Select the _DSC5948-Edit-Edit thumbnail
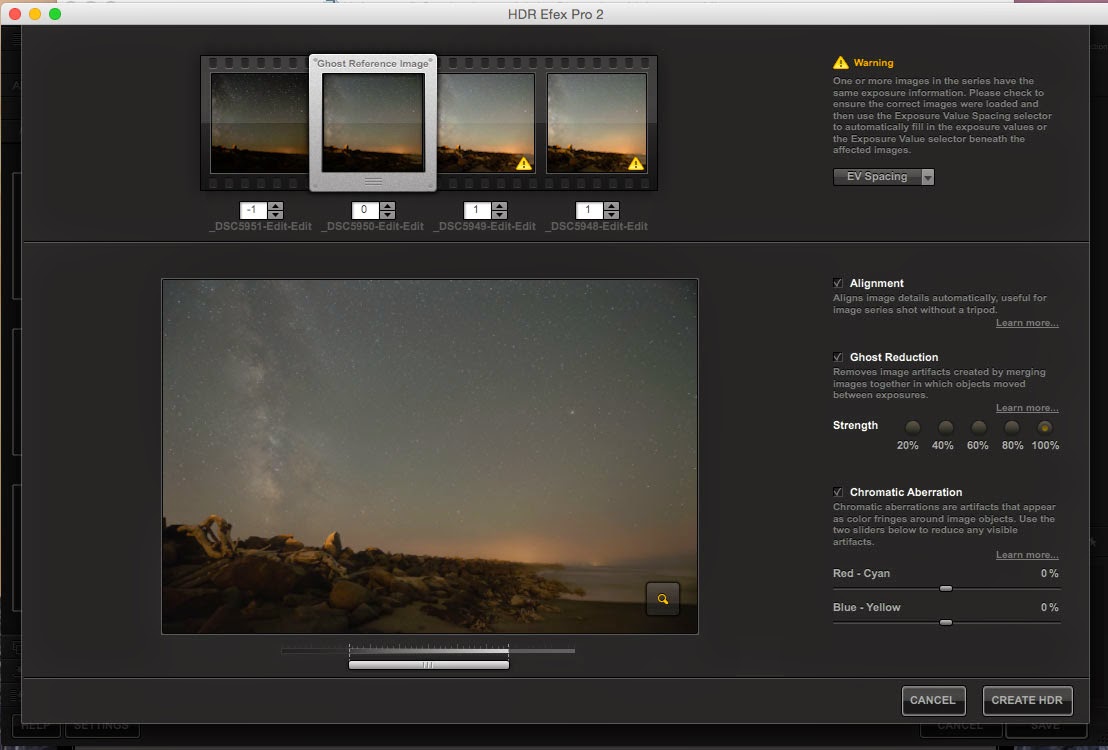This screenshot has height=750, width=1108. 597,123
